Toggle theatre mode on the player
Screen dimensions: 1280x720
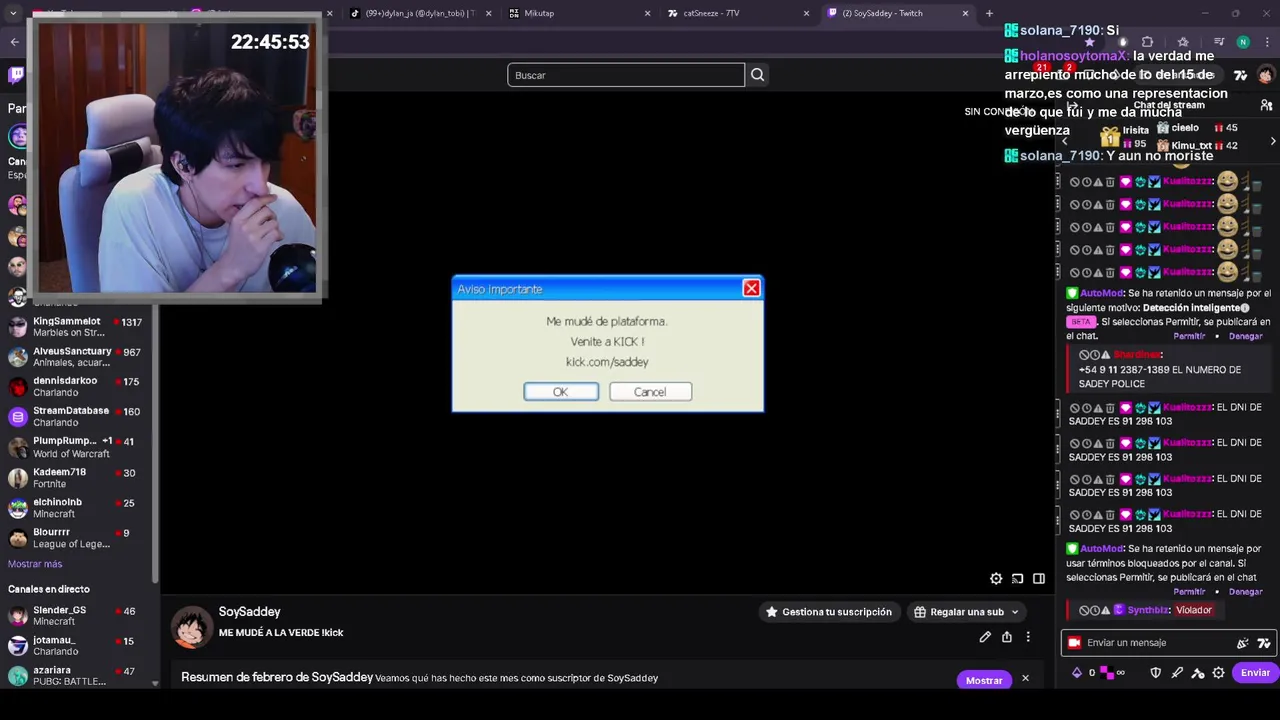click(1039, 579)
